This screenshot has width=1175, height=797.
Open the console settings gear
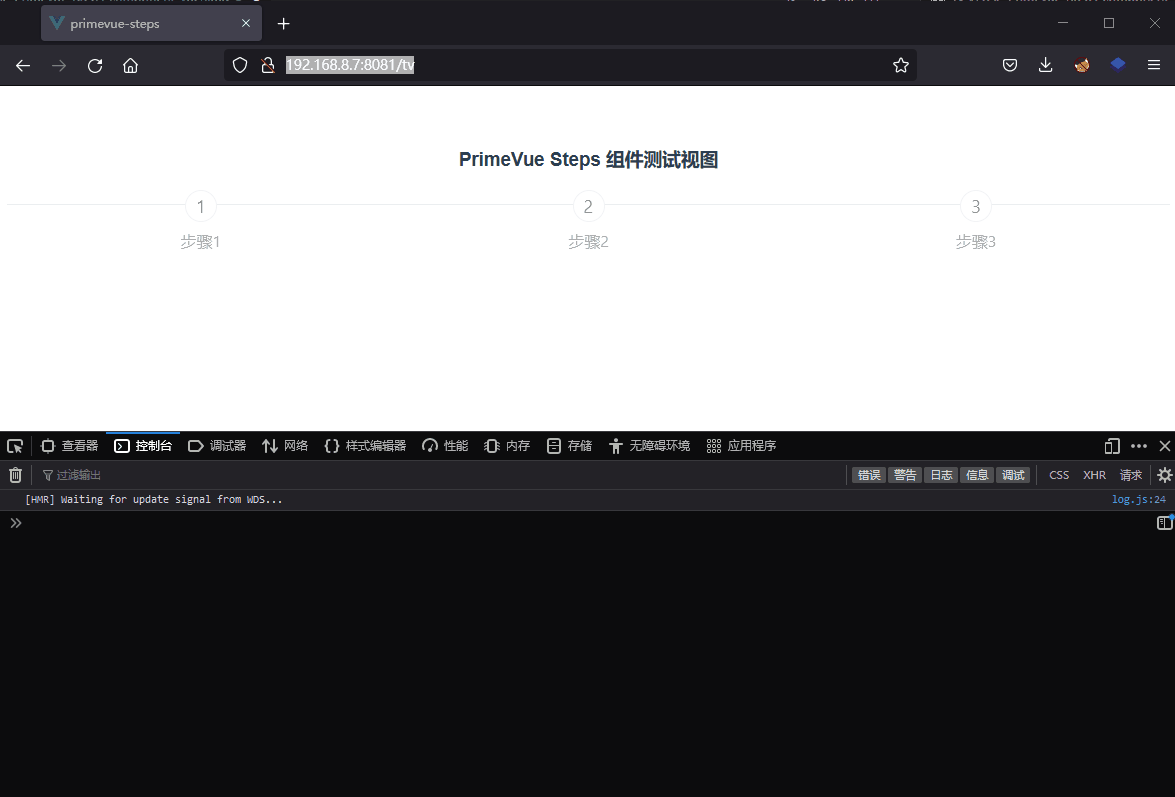pos(1164,475)
